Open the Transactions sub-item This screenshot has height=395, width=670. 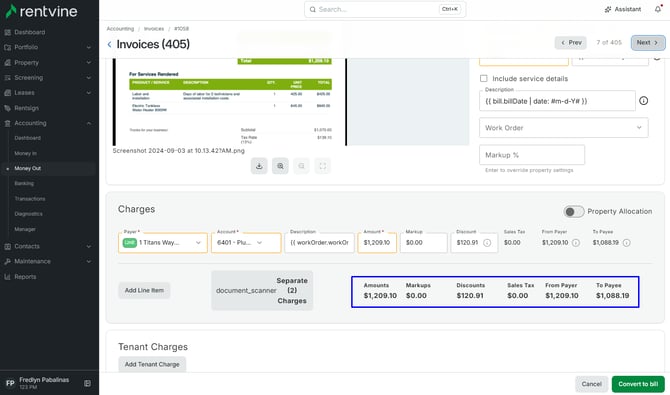pos(29,199)
